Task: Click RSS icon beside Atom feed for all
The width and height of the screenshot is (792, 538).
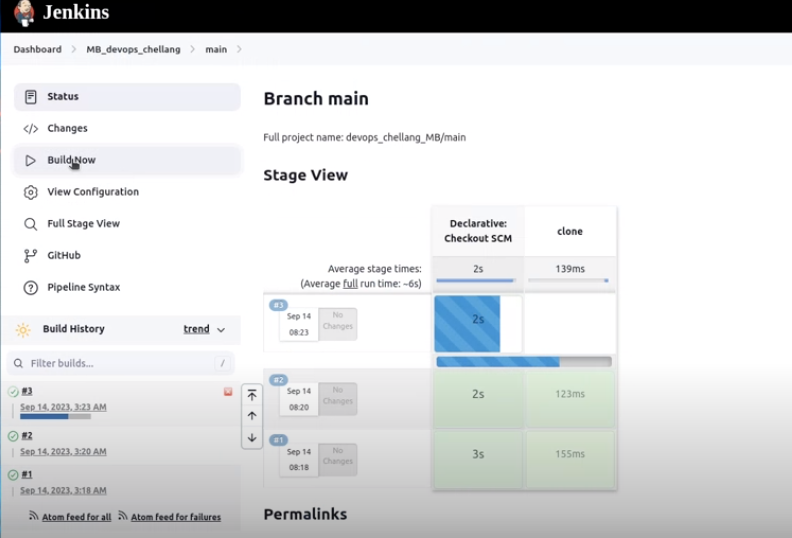Action: [x=33, y=516]
